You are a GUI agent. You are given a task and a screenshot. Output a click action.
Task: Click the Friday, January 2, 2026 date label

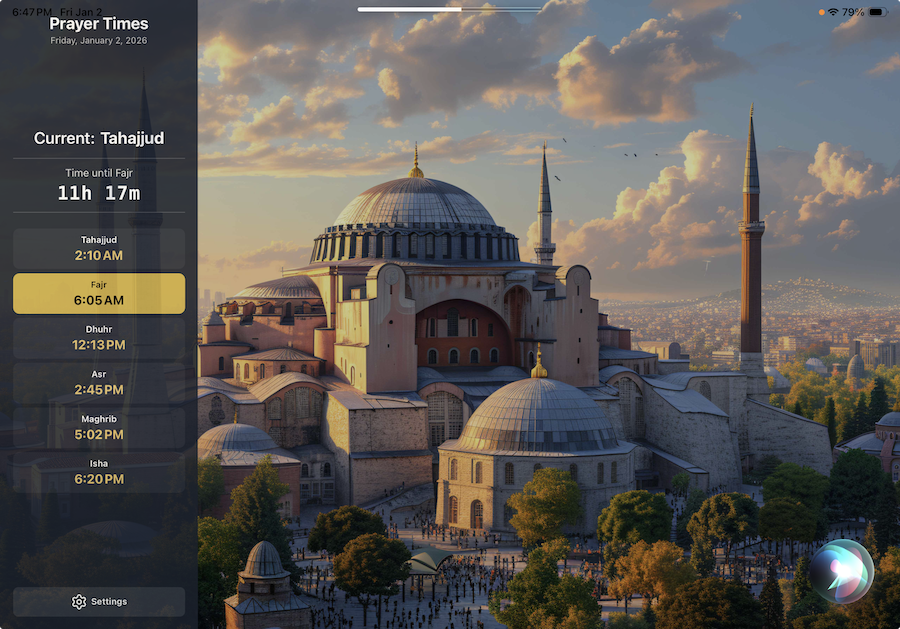(x=98, y=40)
